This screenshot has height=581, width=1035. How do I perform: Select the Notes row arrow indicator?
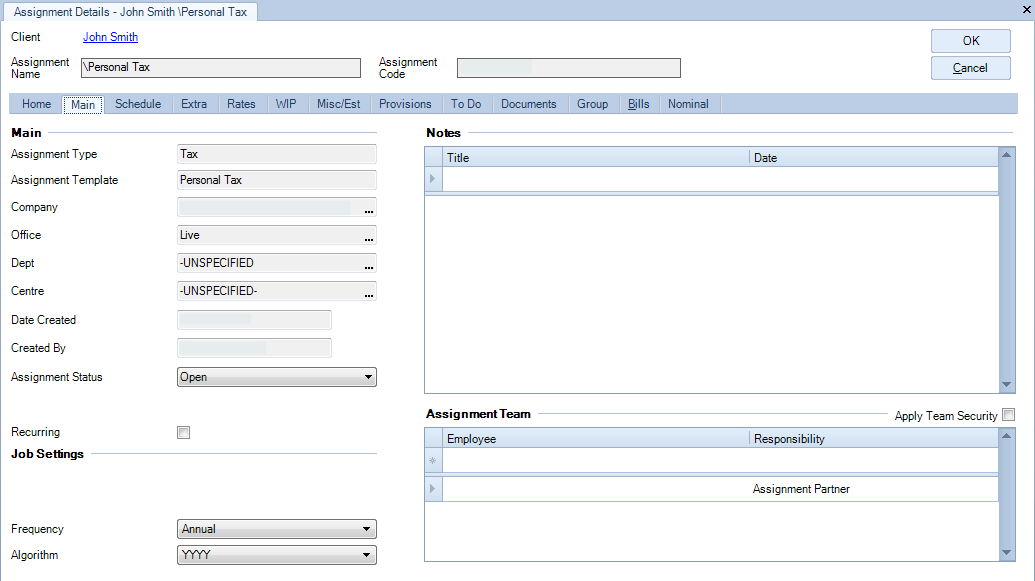pyautogui.click(x=433, y=179)
